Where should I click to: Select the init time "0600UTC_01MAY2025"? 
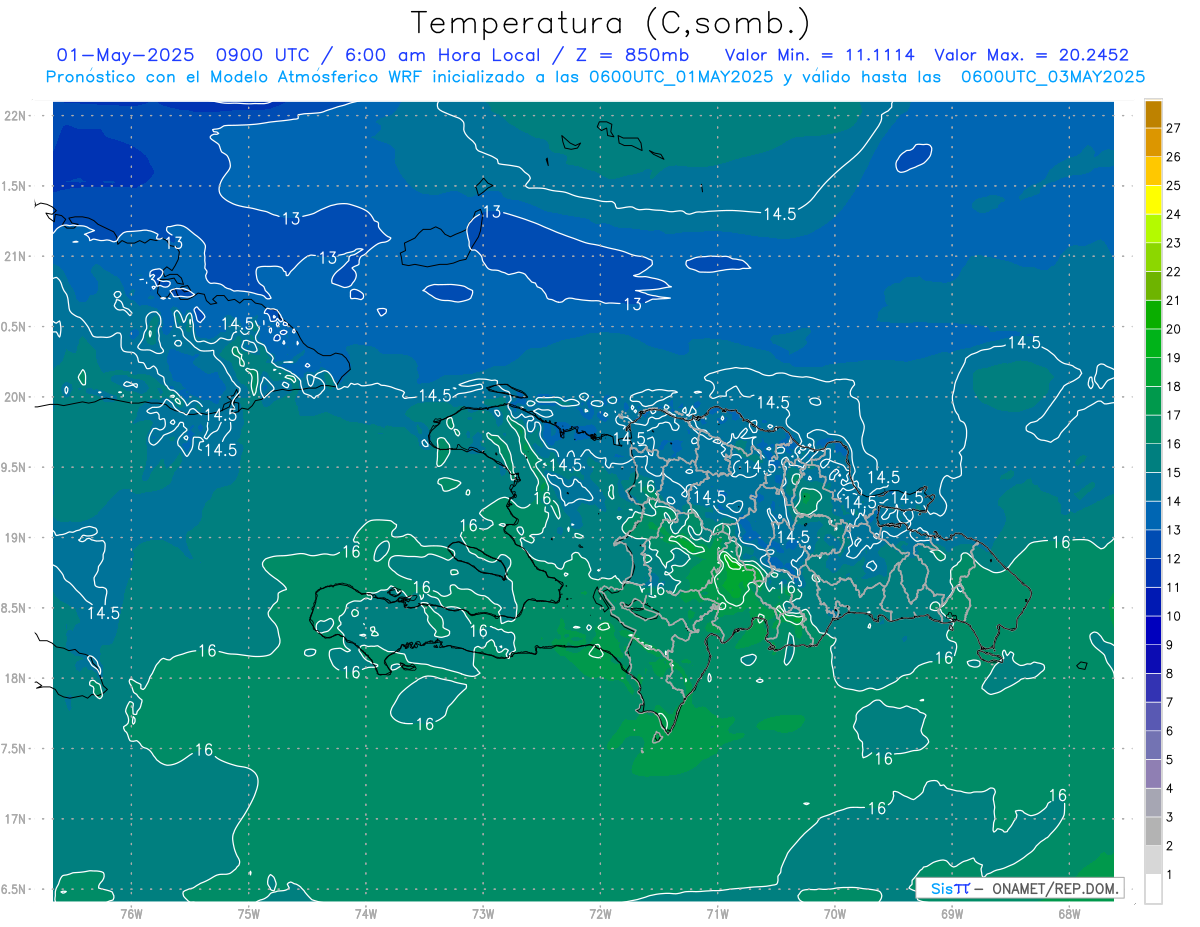coord(681,77)
